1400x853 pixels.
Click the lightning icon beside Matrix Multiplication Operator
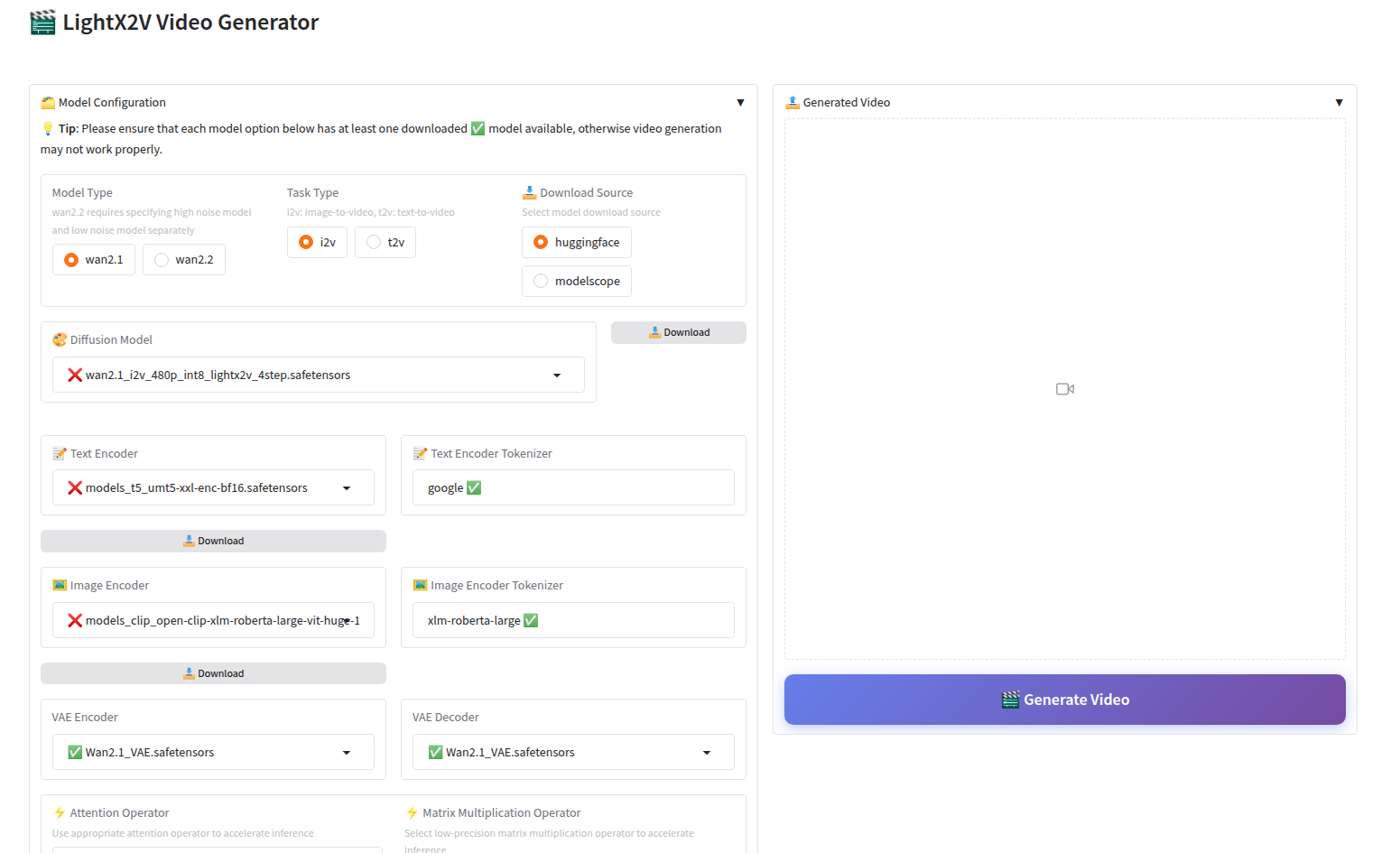tap(412, 813)
